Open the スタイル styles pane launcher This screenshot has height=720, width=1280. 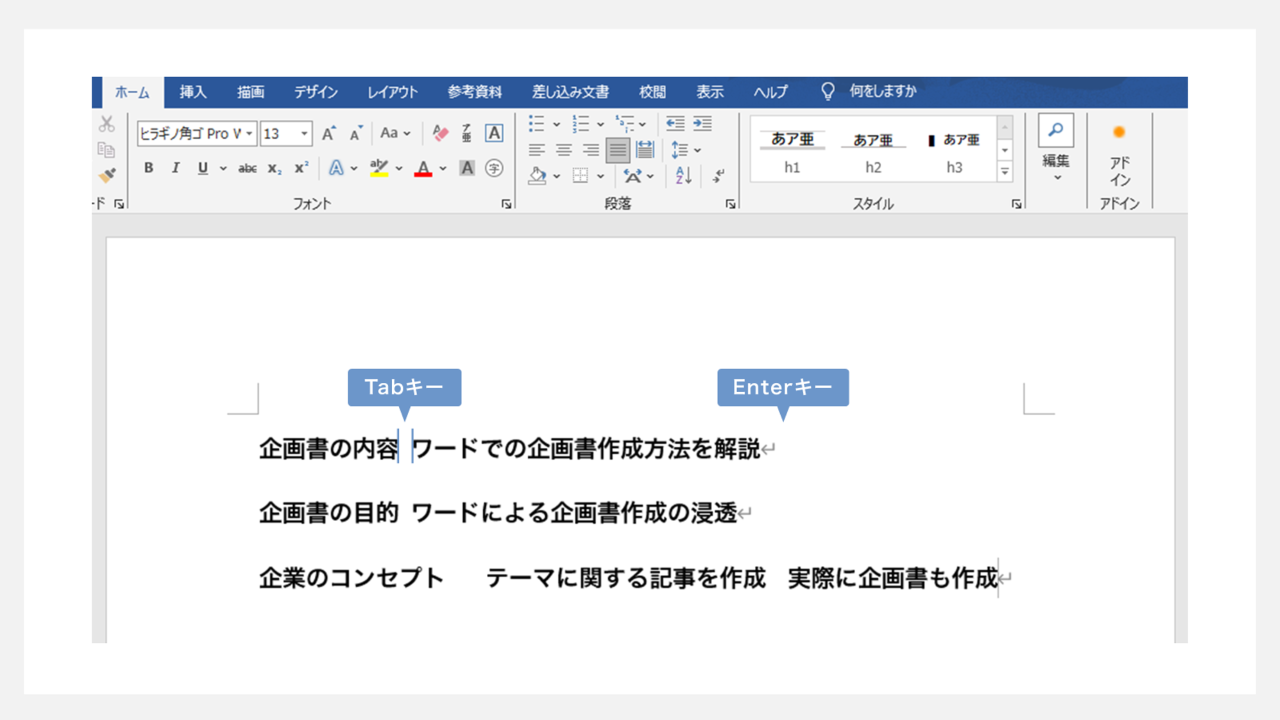tap(1016, 204)
